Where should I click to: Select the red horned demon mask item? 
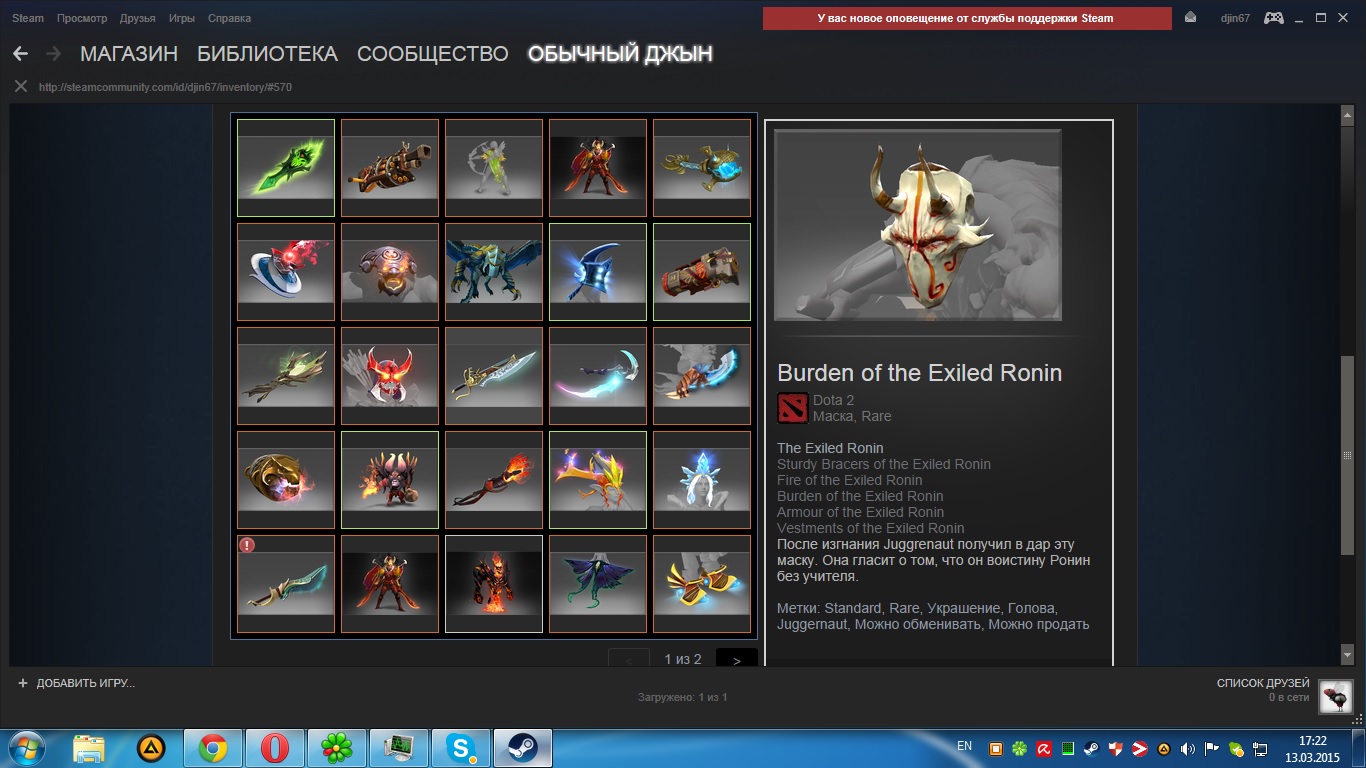click(390, 376)
